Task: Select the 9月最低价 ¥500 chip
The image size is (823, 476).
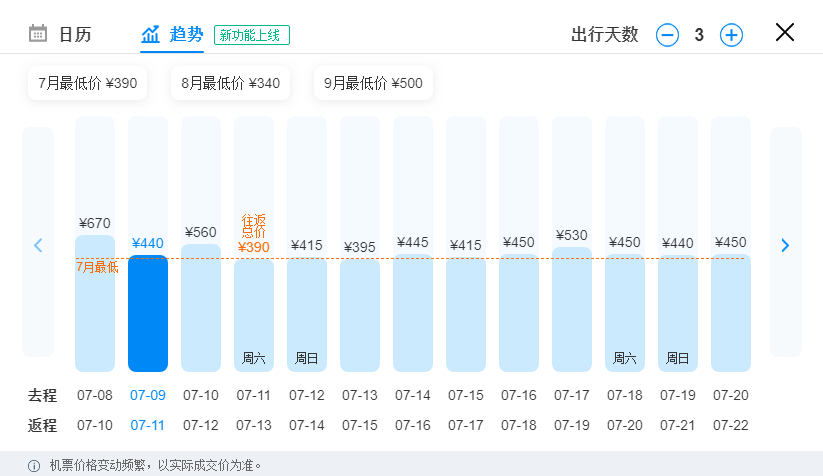Action: (373, 83)
